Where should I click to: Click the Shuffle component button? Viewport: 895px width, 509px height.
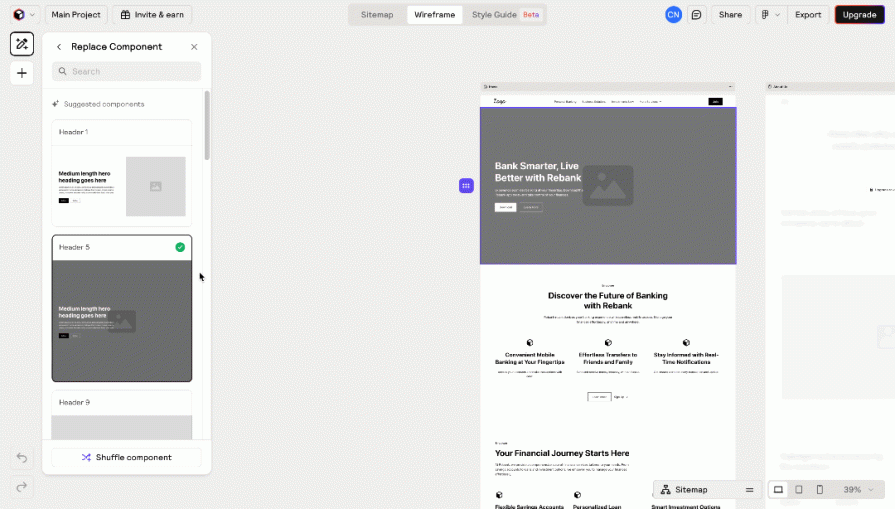126,457
